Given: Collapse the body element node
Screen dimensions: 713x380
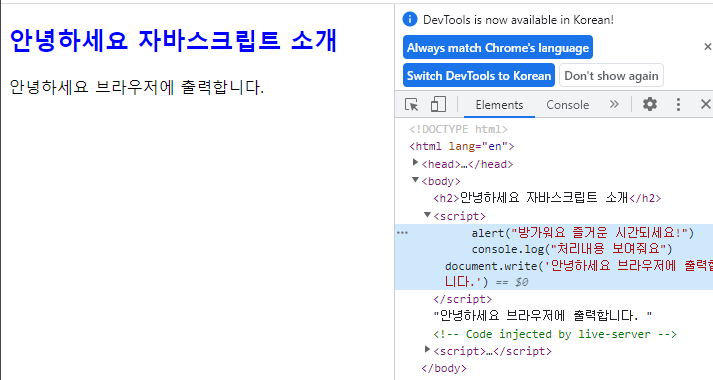Looking at the screenshot, I should coord(415,180).
